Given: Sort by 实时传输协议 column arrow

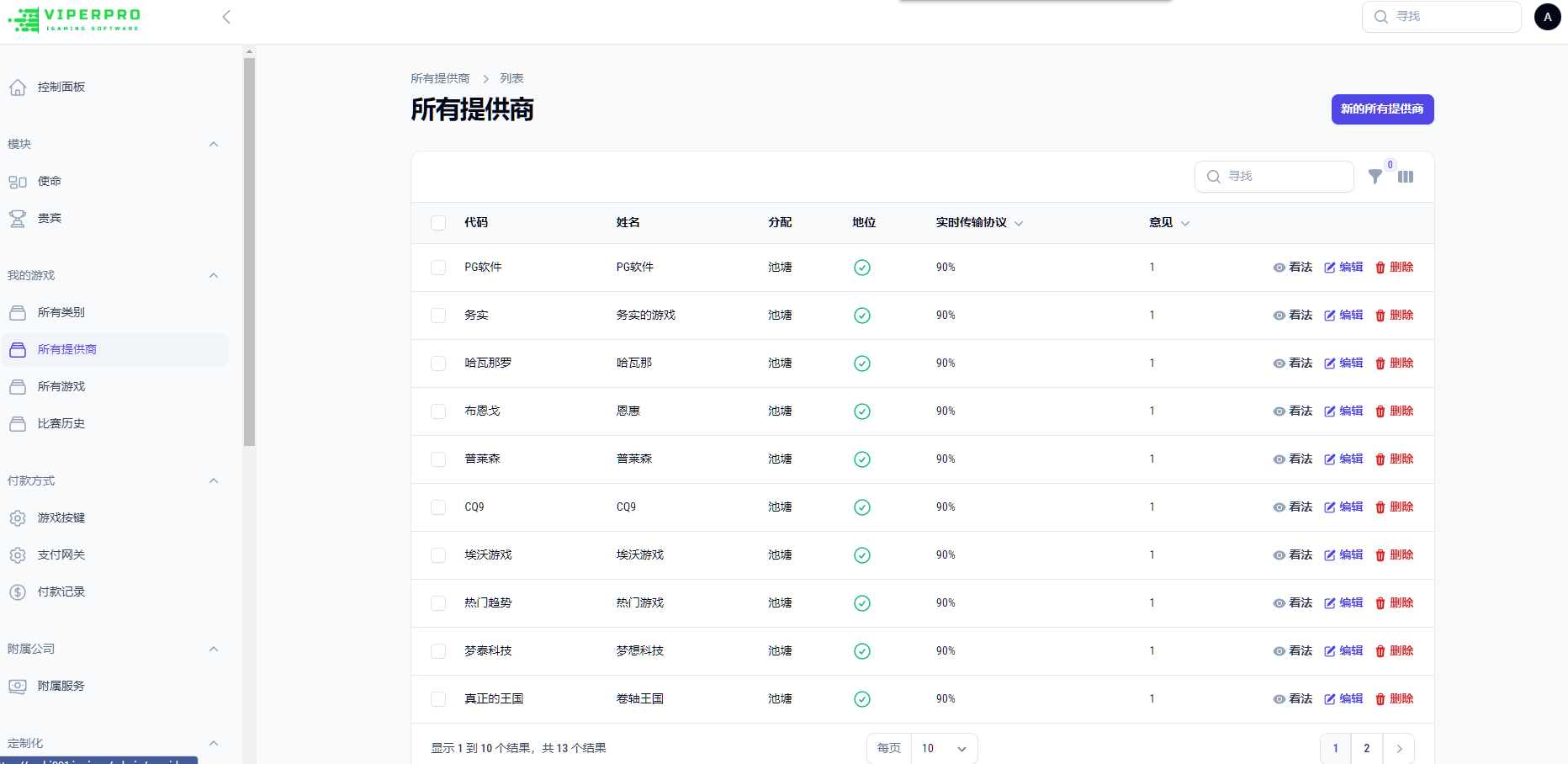Looking at the screenshot, I should [x=1018, y=223].
